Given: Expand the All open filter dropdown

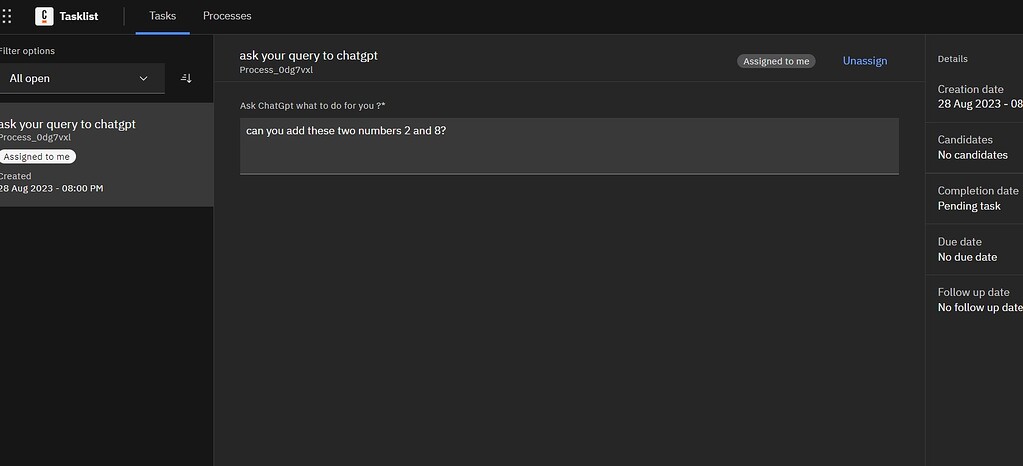Looking at the screenshot, I should (x=80, y=78).
